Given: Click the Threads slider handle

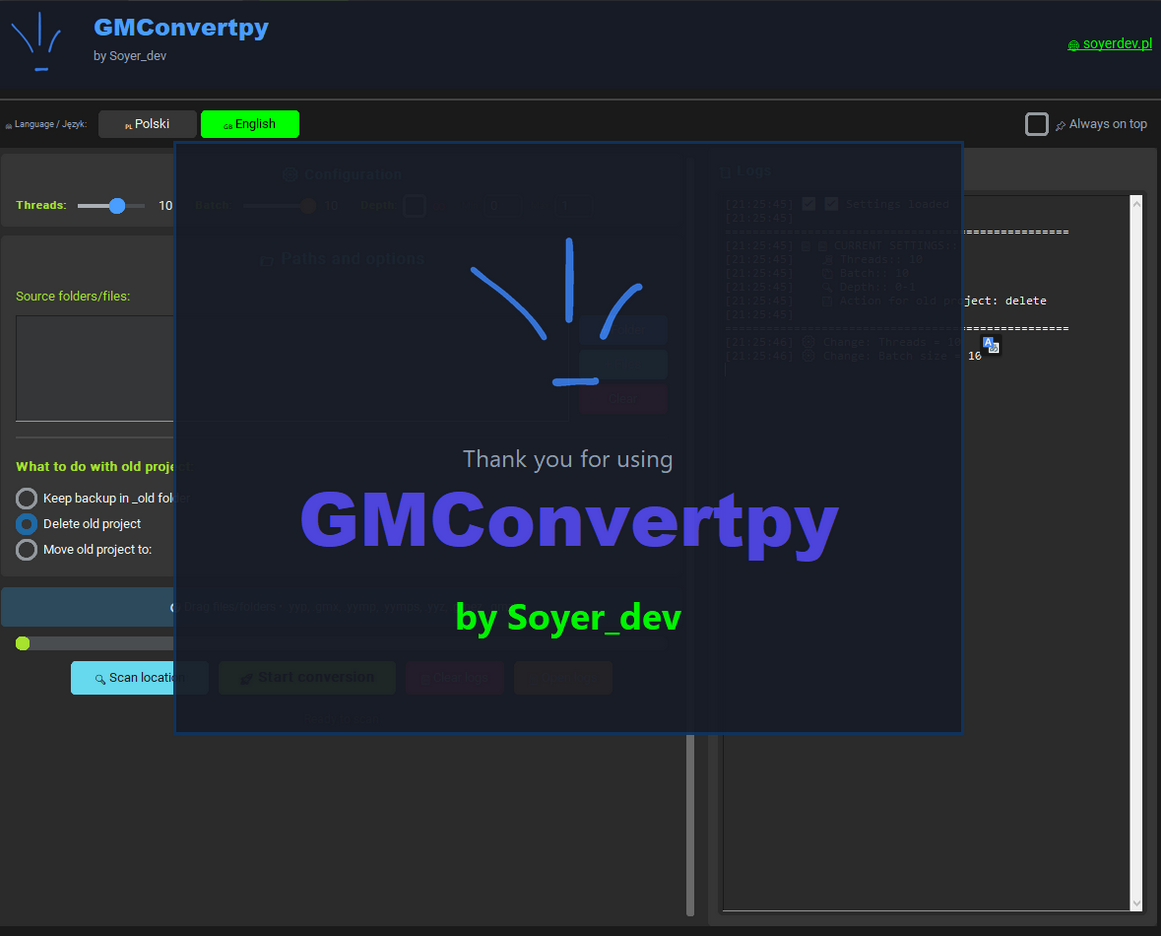Looking at the screenshot, I should click(x=117, y=206).
